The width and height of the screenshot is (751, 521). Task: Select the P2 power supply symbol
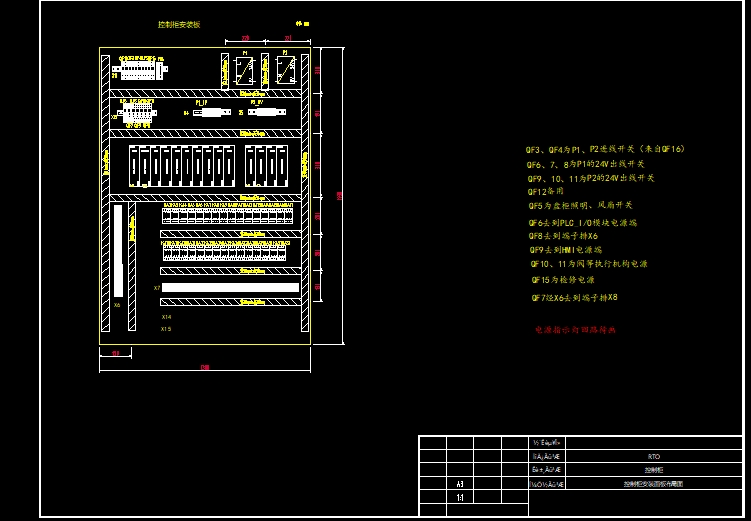(x=285, y=70)
